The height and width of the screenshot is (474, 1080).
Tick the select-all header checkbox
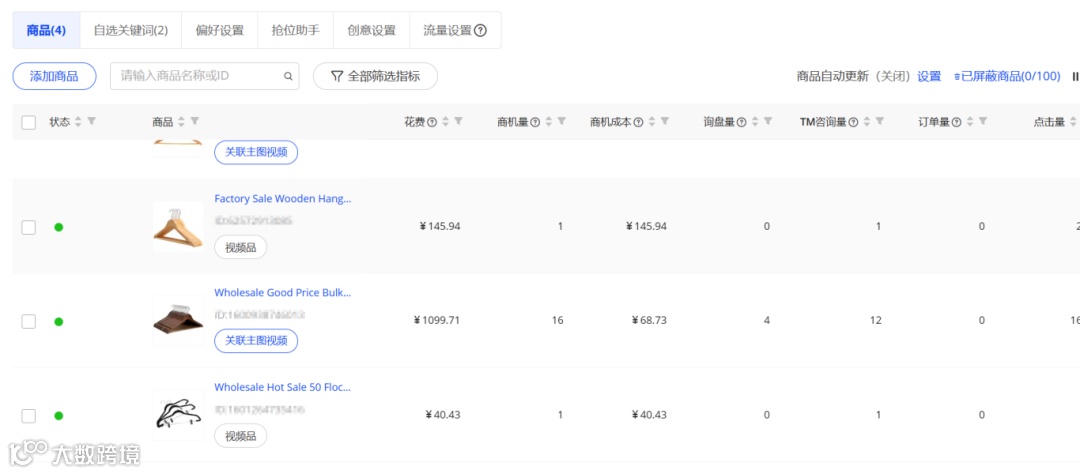(29, 122)
